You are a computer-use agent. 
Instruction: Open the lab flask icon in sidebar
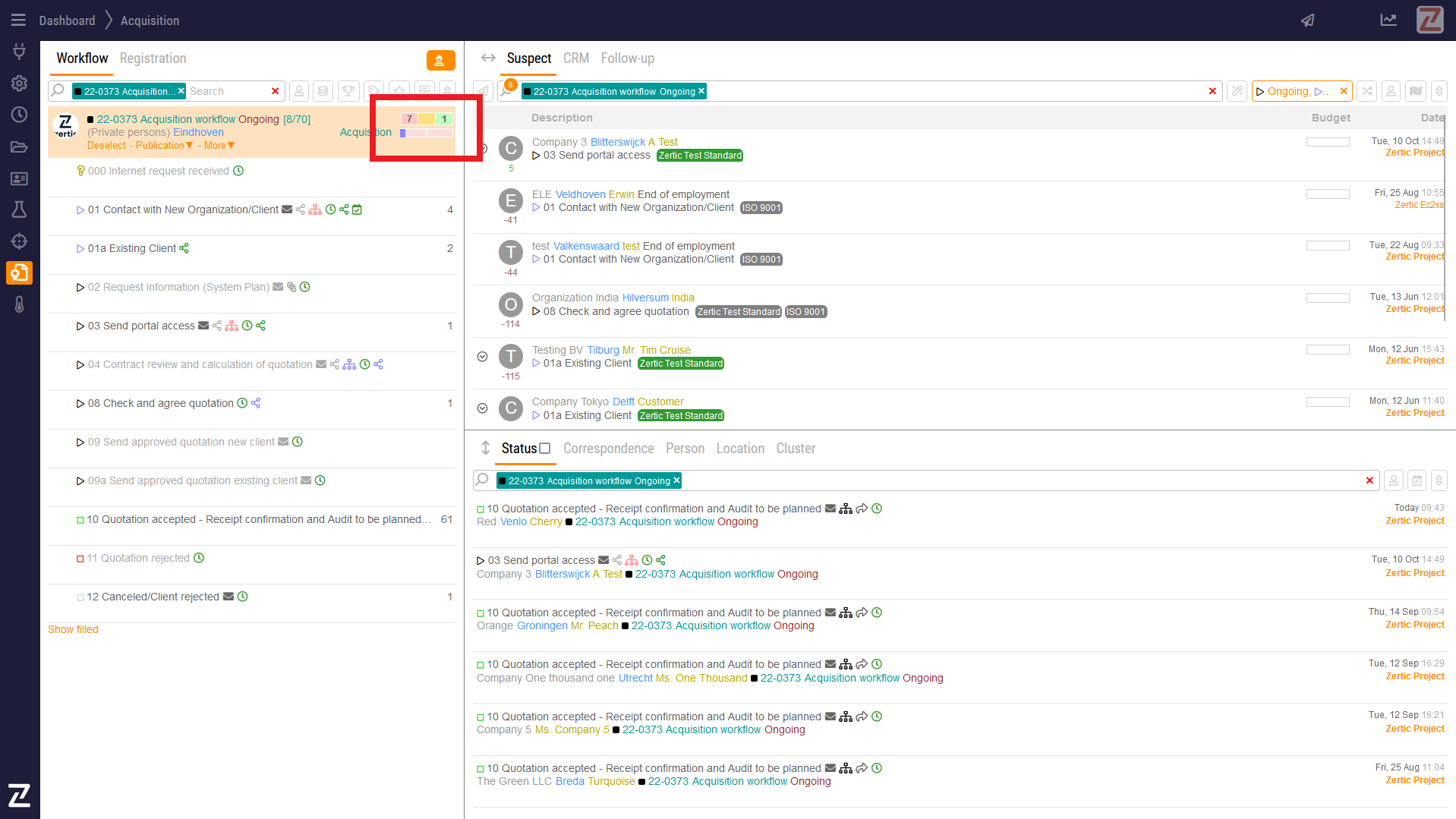20,209
